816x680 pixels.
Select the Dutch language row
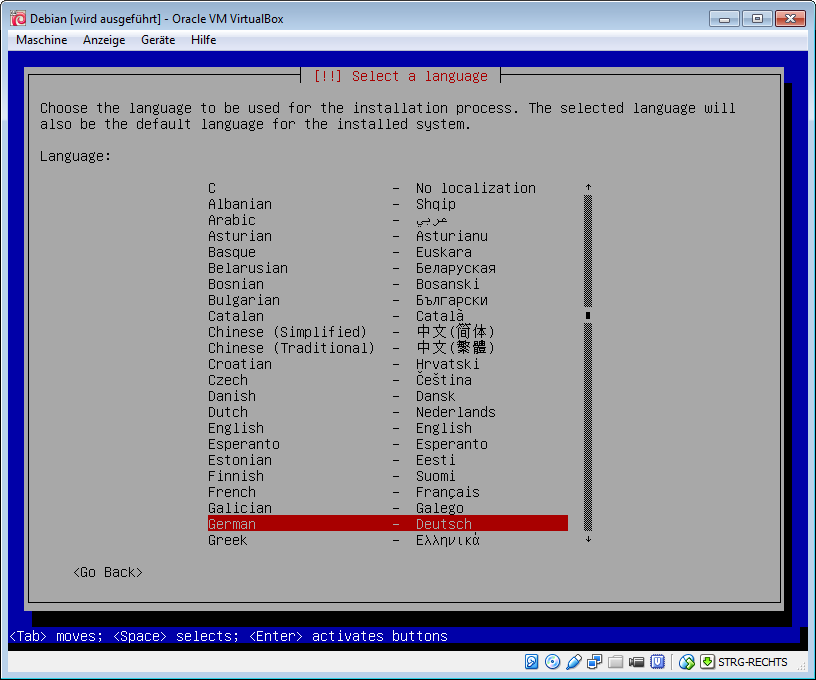point(388,412)
